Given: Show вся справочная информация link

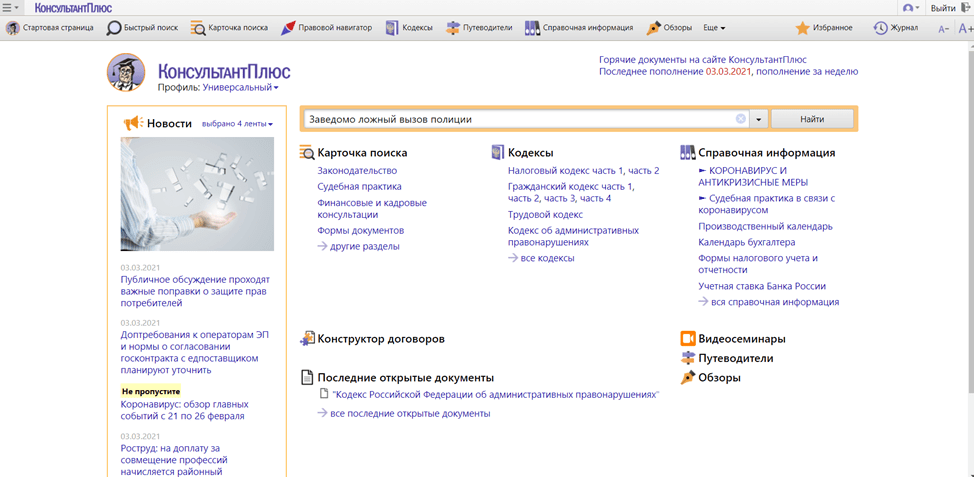Looking at the screenshot, I should tap(775, 302).
